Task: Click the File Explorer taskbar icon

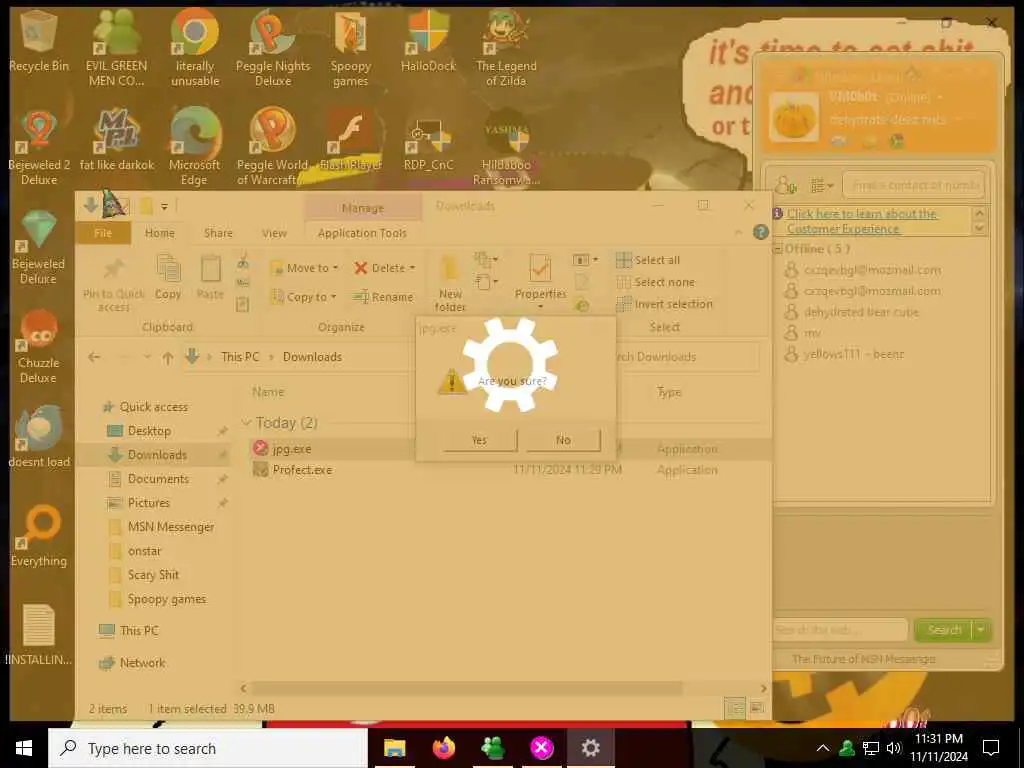Action: [394, 748]
